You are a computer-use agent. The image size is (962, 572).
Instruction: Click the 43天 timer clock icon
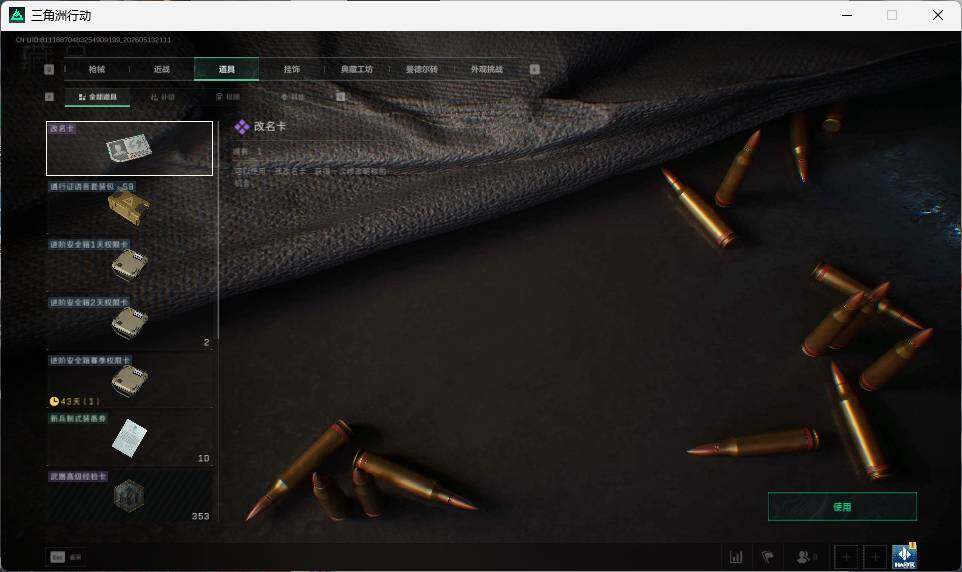pos(54,401)
